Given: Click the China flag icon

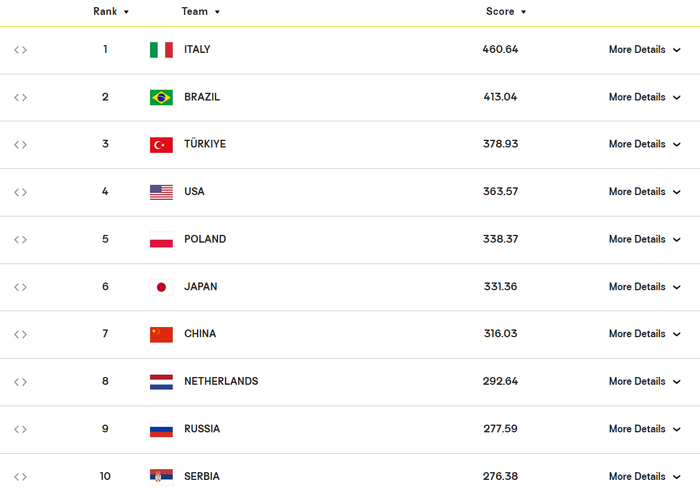Looking at the screenshot, I should tap(161, 334).
